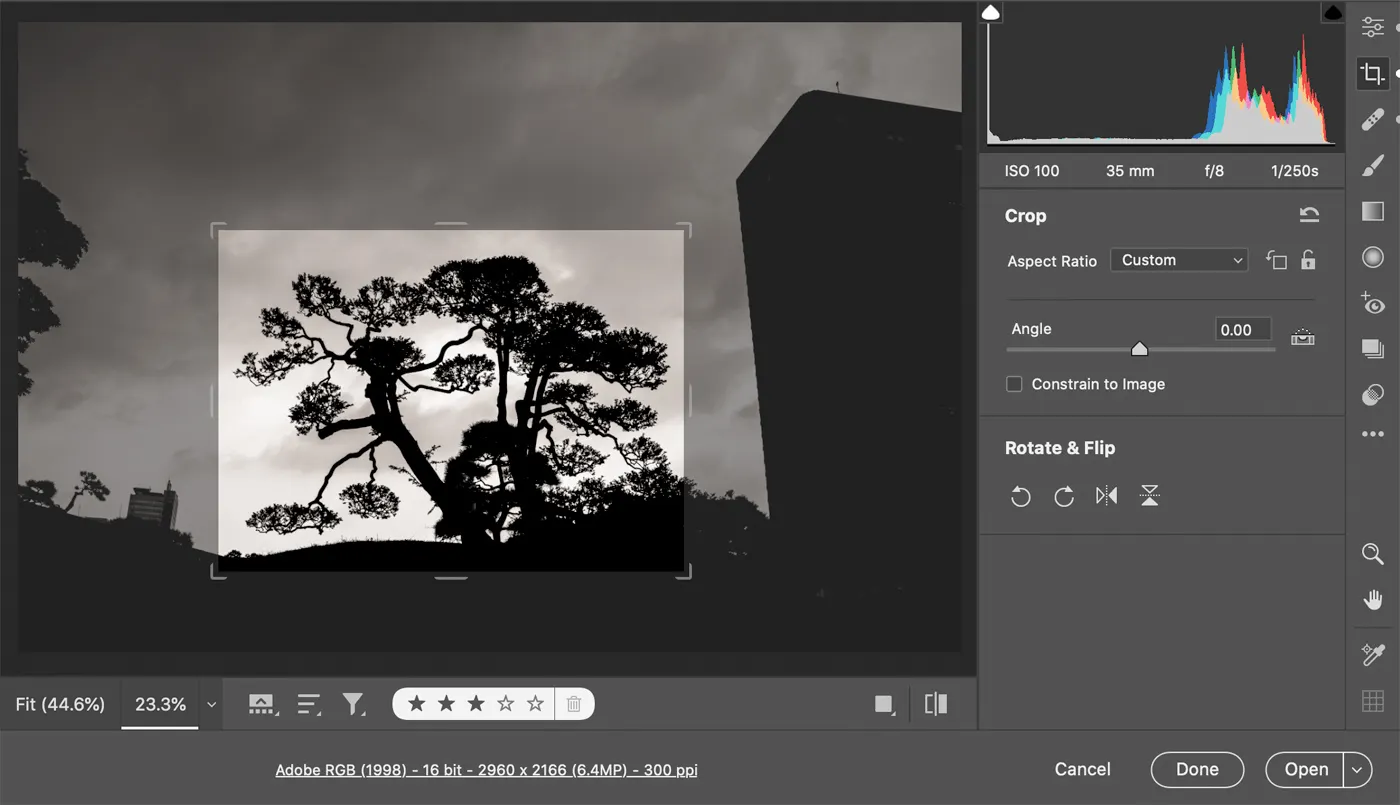Expand the Open button options arrow

pos(1357,769)
